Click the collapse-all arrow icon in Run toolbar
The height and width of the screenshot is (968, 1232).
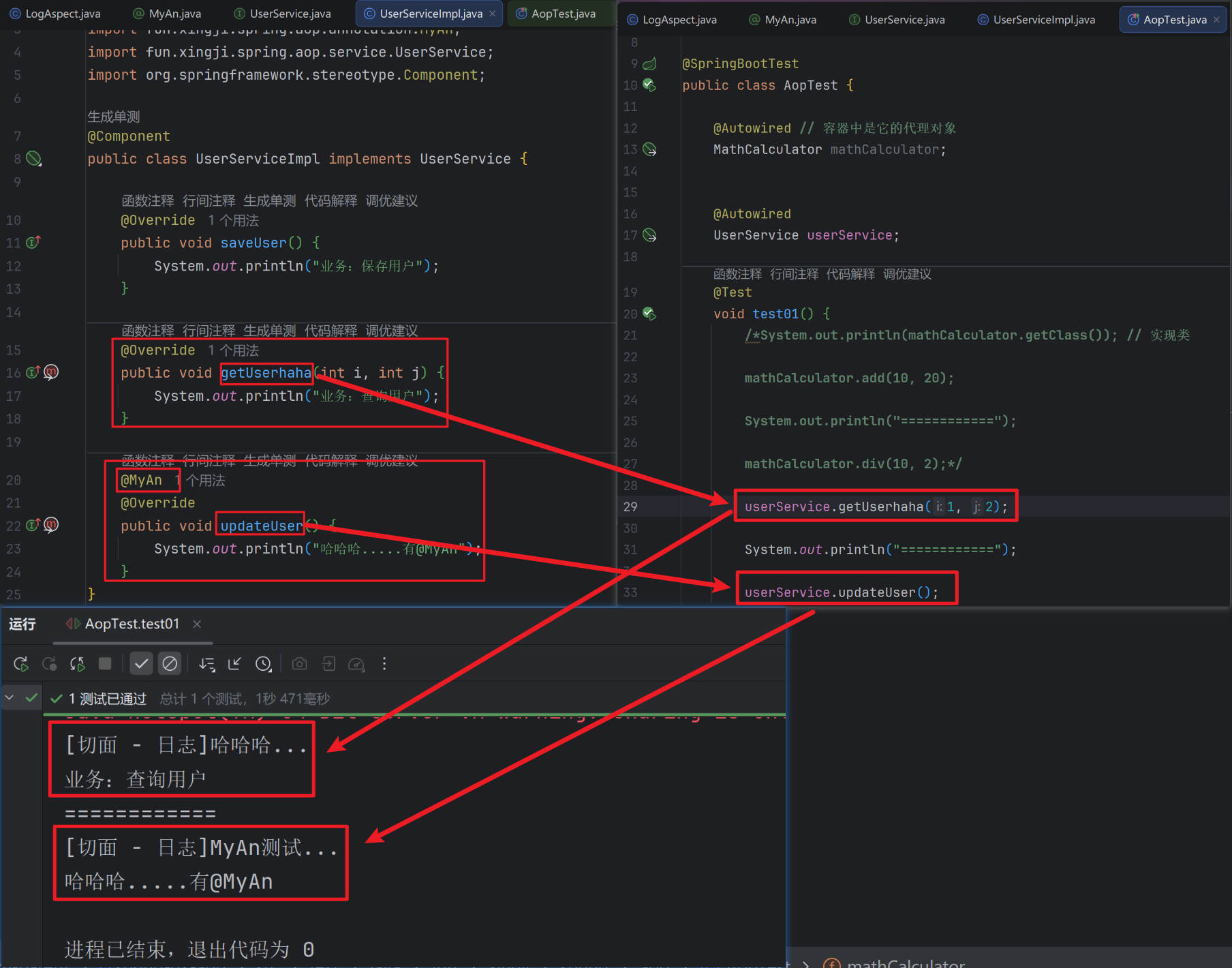[x=234, y=664]
